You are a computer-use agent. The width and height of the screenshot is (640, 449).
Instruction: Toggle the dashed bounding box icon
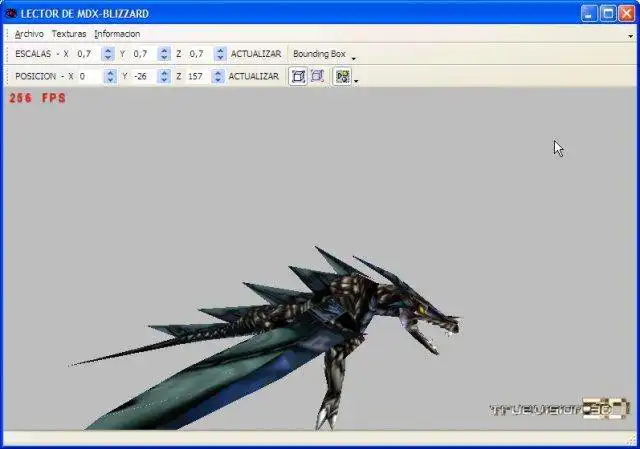(x=317, y=76)
